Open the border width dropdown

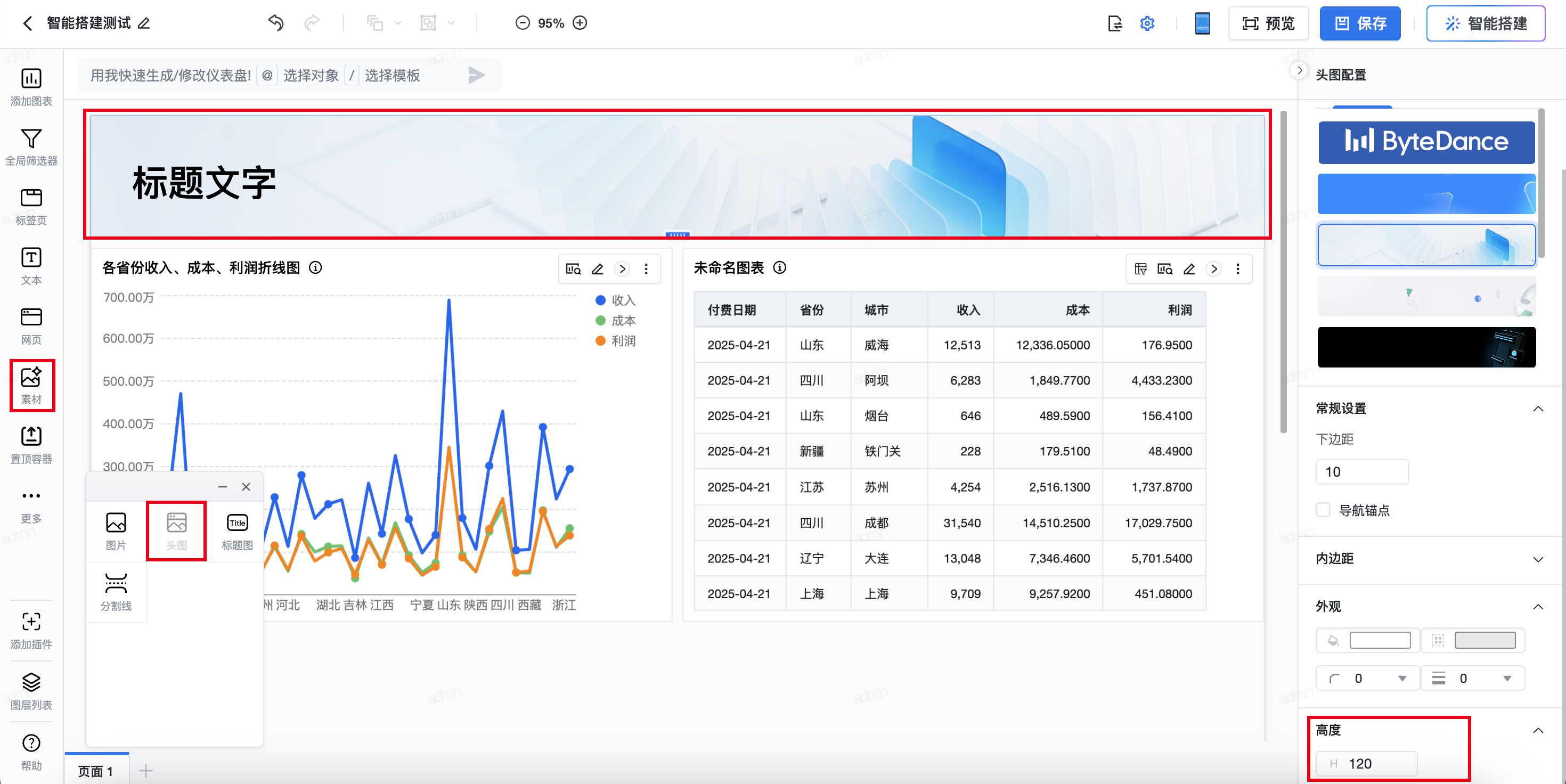(x=1507, y=678)
